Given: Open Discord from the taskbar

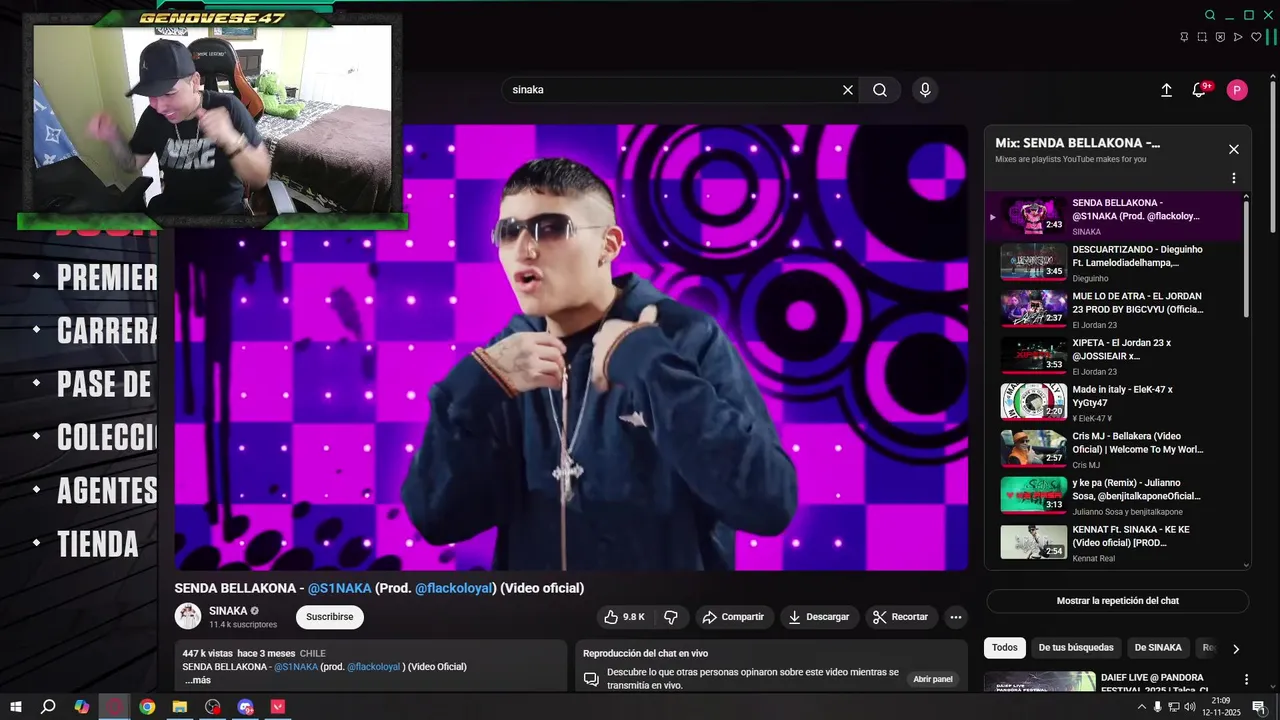Looking at the screenshot, I should pos(246,707).
